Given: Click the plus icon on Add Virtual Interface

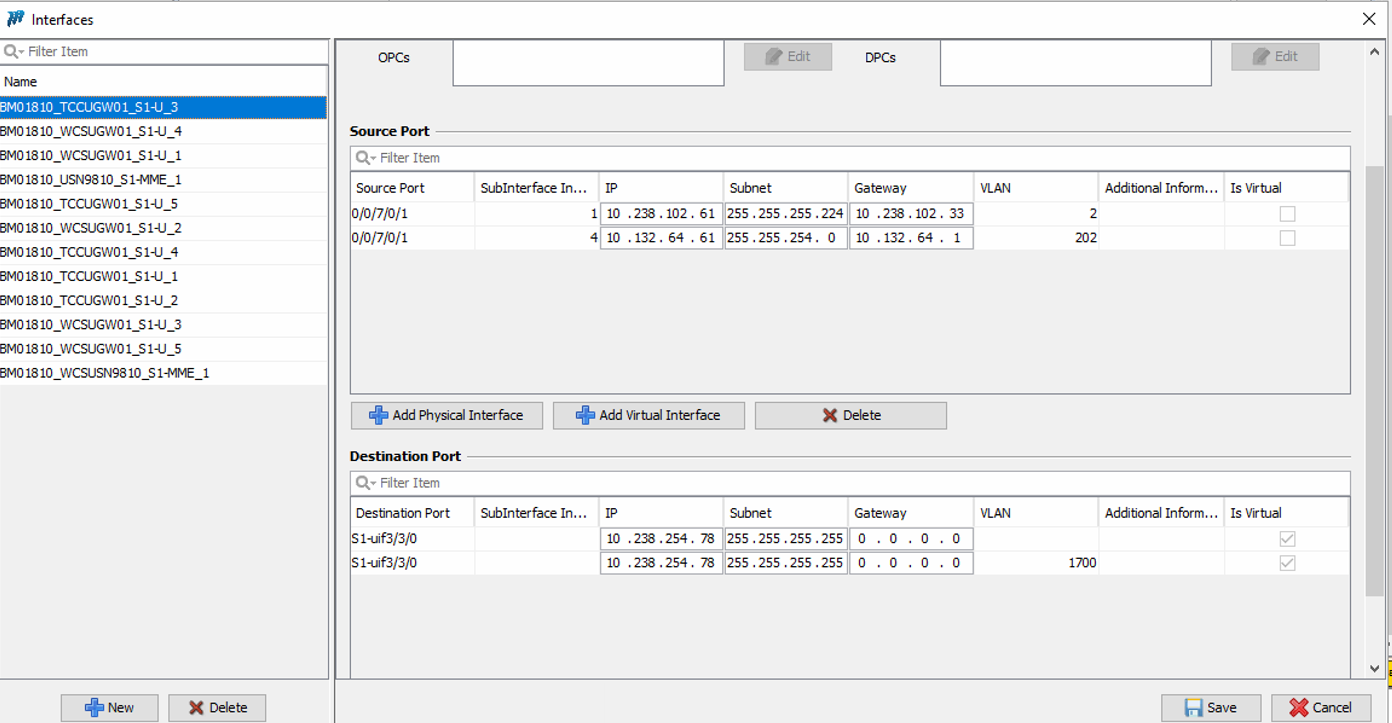Looking at the screenshot, I should (x=585, y=415).
